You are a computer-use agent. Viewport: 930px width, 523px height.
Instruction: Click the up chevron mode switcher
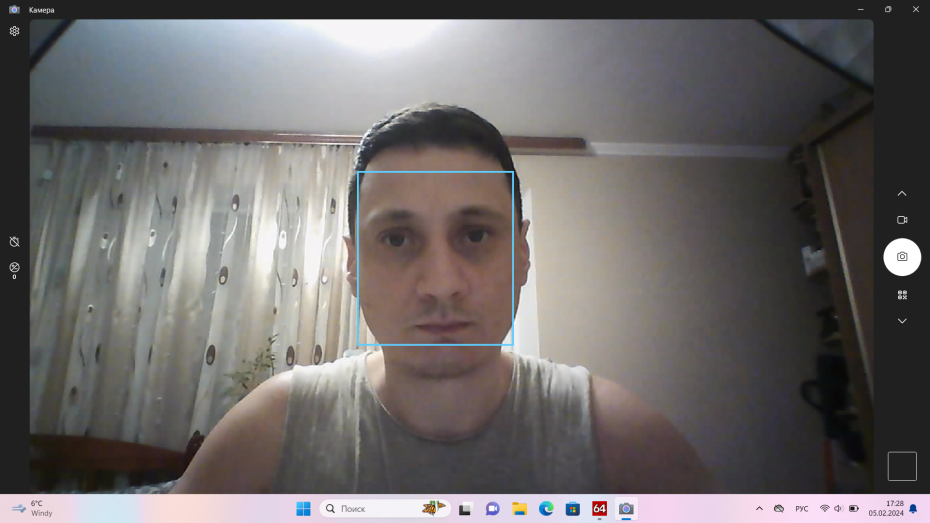902,193
